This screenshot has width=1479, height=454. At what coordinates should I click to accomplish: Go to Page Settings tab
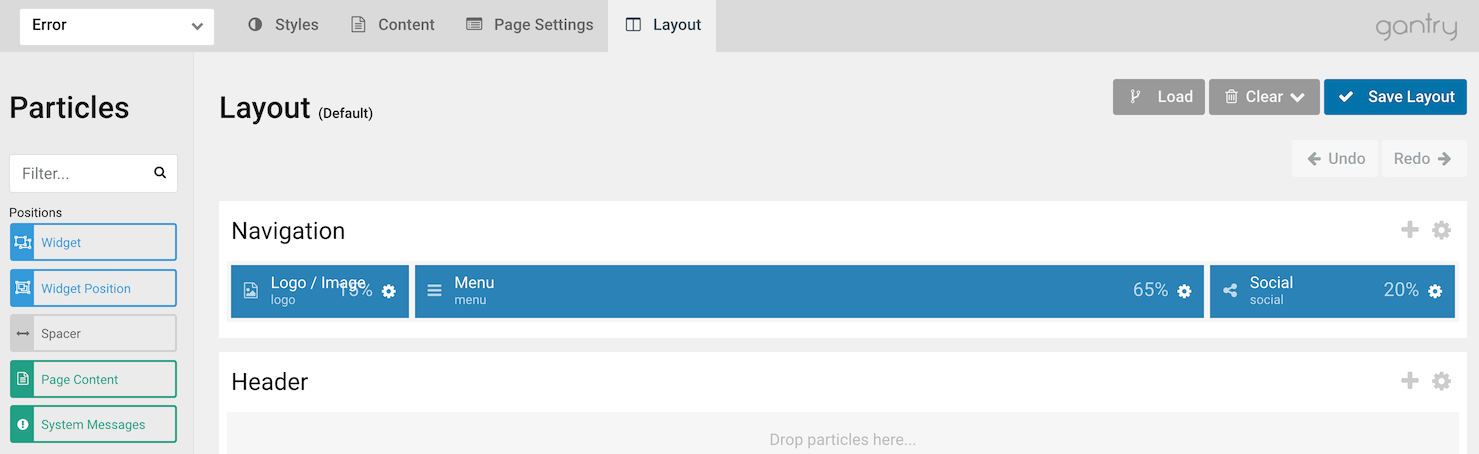tap(530, 25)
